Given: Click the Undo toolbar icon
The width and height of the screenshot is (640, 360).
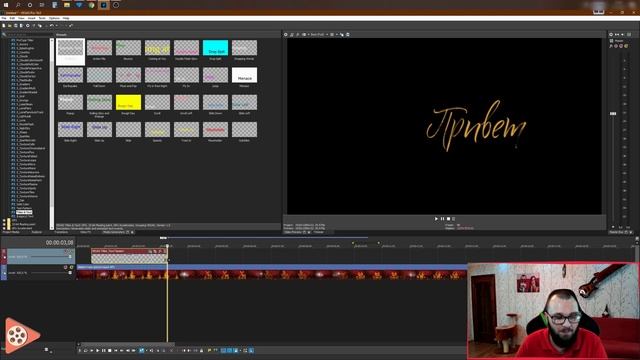Looking at the screenshot, I should coord(51,25).
